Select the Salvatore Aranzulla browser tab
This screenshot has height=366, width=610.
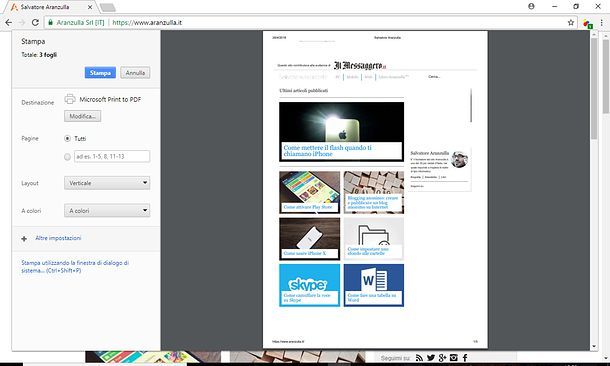point(52,7)
